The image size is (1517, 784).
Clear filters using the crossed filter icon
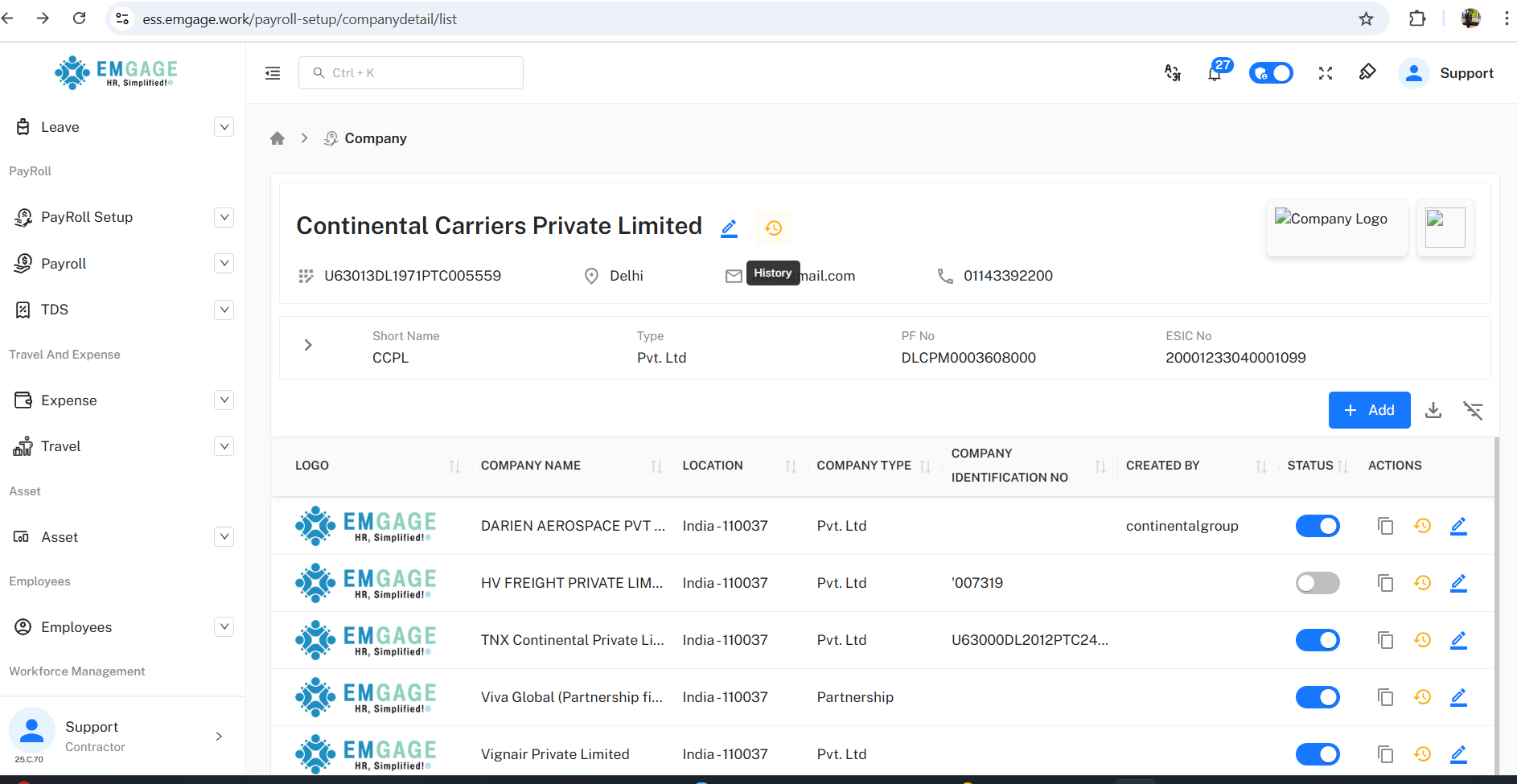pos(1473,411)
